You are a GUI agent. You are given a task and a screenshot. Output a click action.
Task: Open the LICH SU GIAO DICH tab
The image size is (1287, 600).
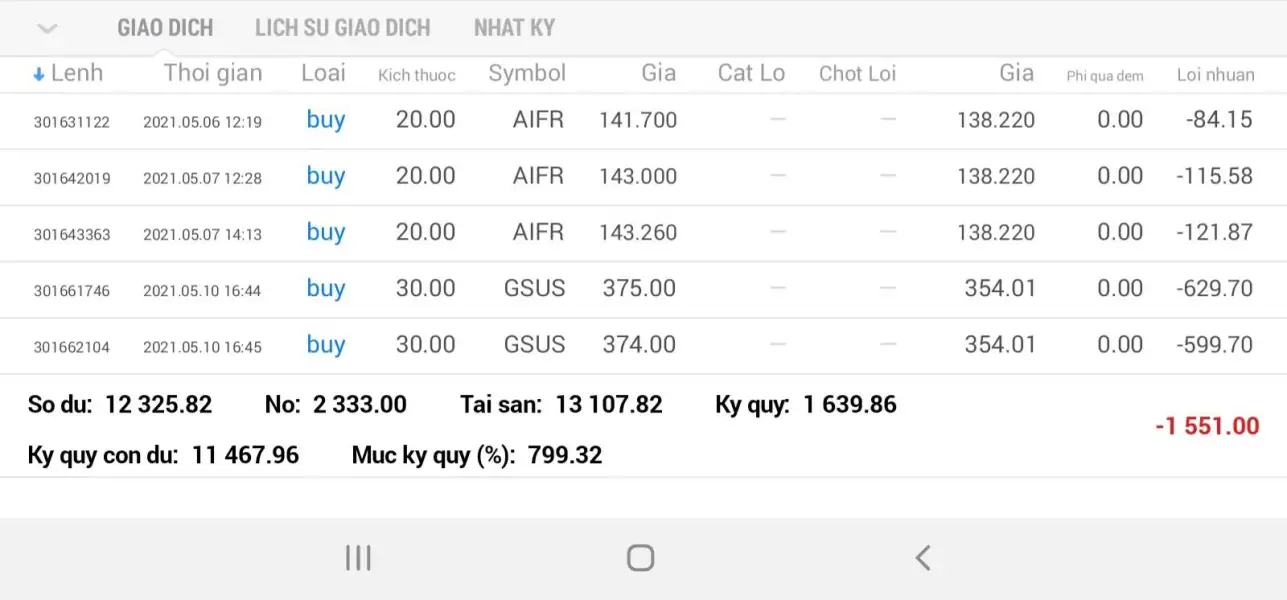(342, 28)
